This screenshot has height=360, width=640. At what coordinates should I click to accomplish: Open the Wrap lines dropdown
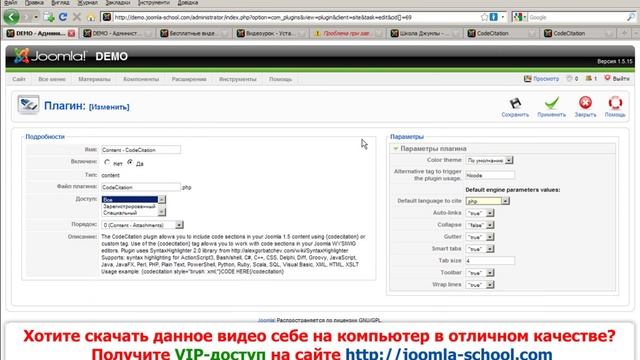[x=480, y=284]
